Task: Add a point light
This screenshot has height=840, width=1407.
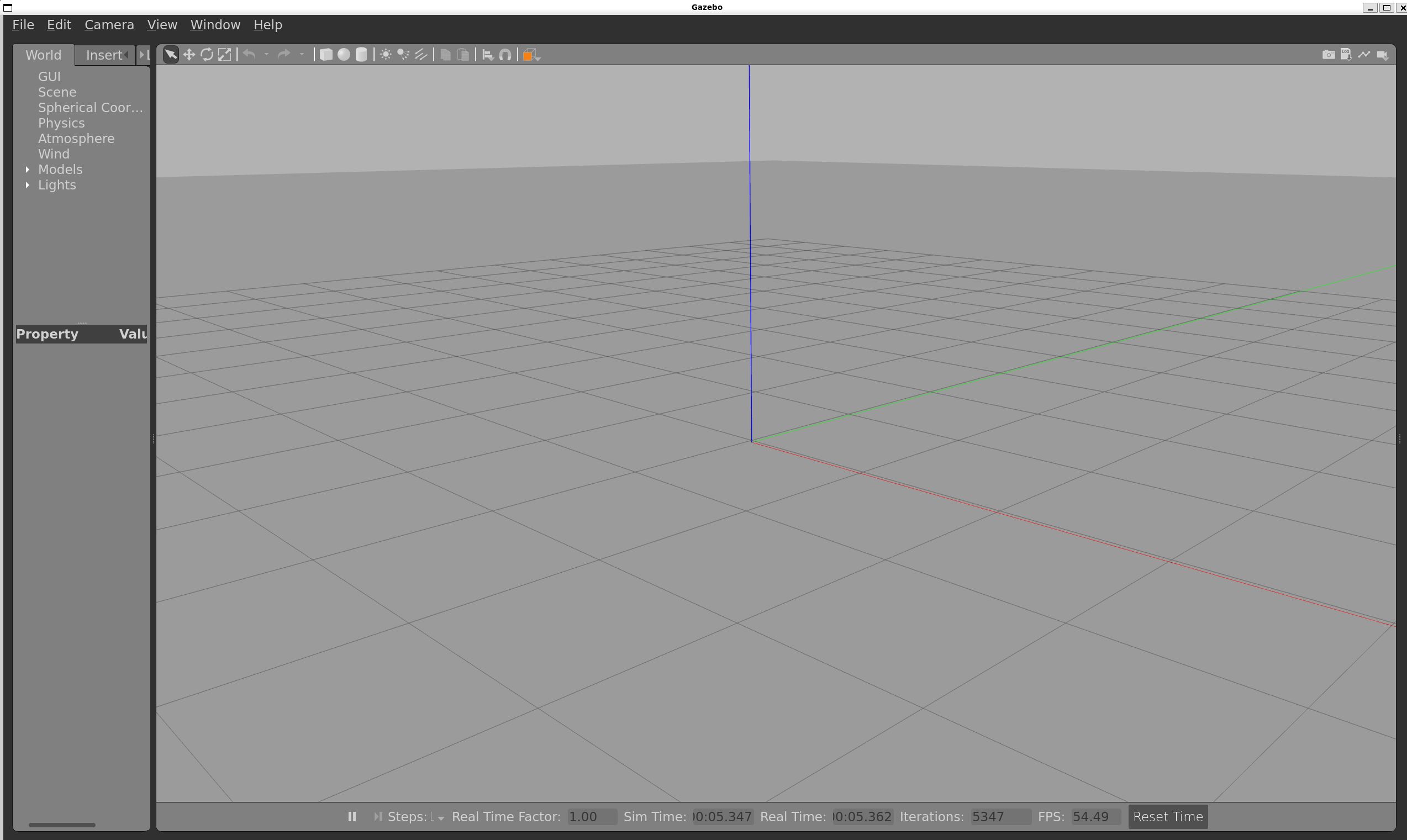Action: pos(386,55)
